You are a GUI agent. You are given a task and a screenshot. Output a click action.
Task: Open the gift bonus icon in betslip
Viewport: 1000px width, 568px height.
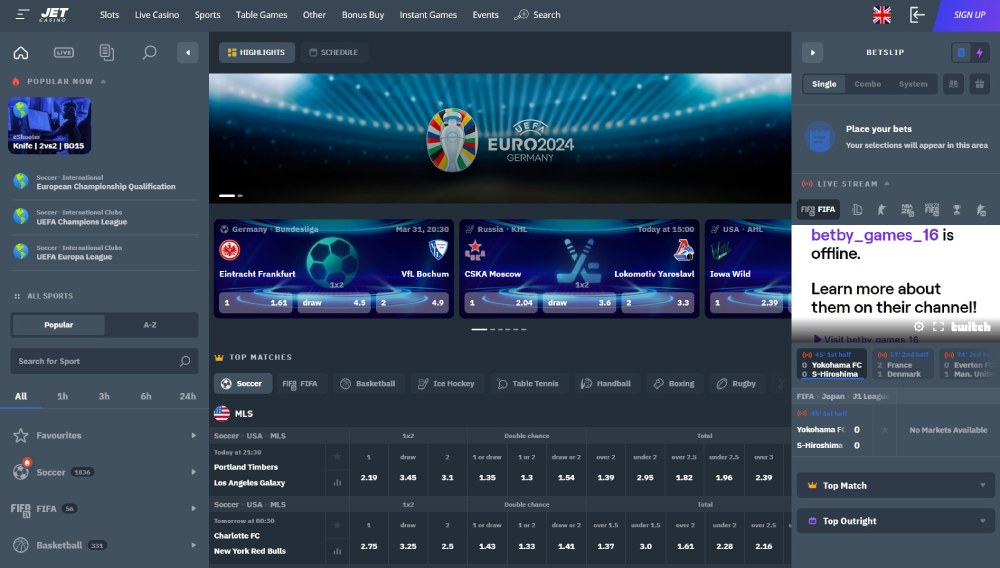click(x=979, y=84)
